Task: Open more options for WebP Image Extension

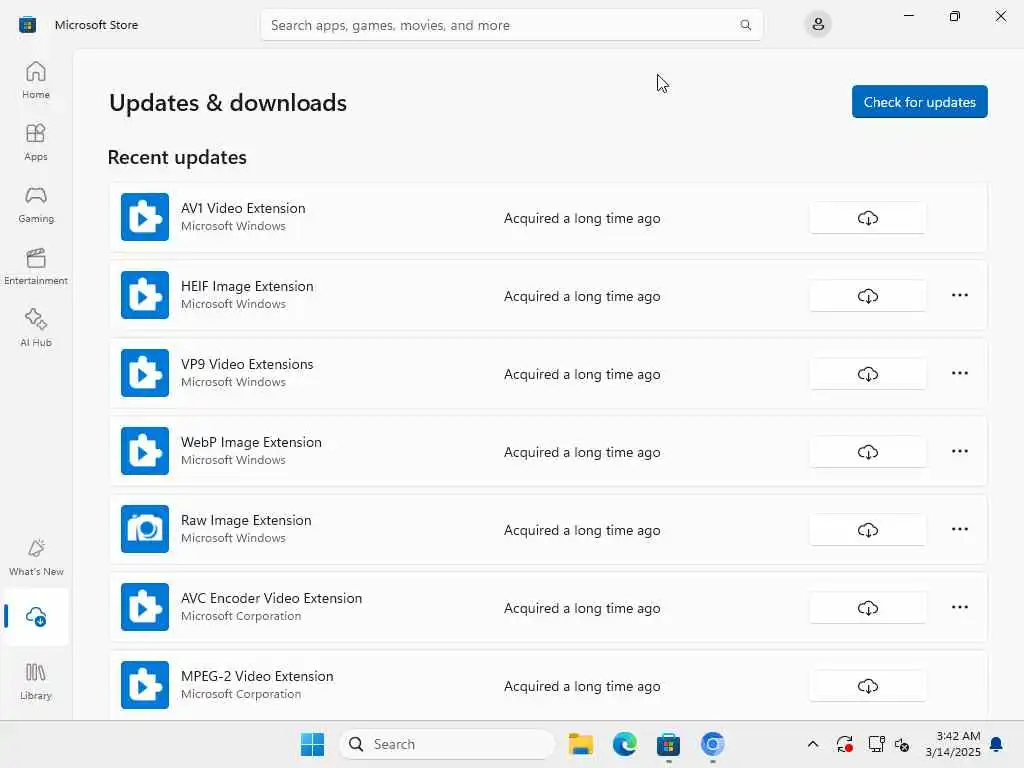Action: tap(959, 451)
